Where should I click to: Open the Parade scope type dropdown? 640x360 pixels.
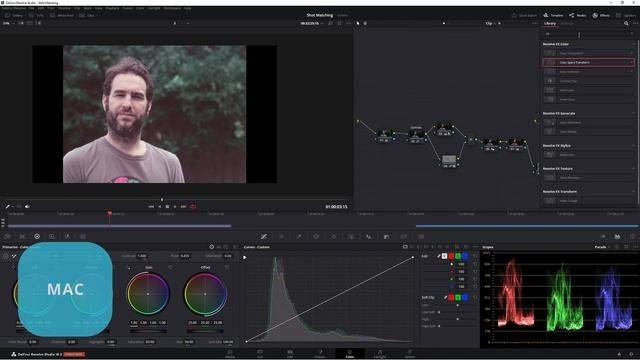point(602,247)
